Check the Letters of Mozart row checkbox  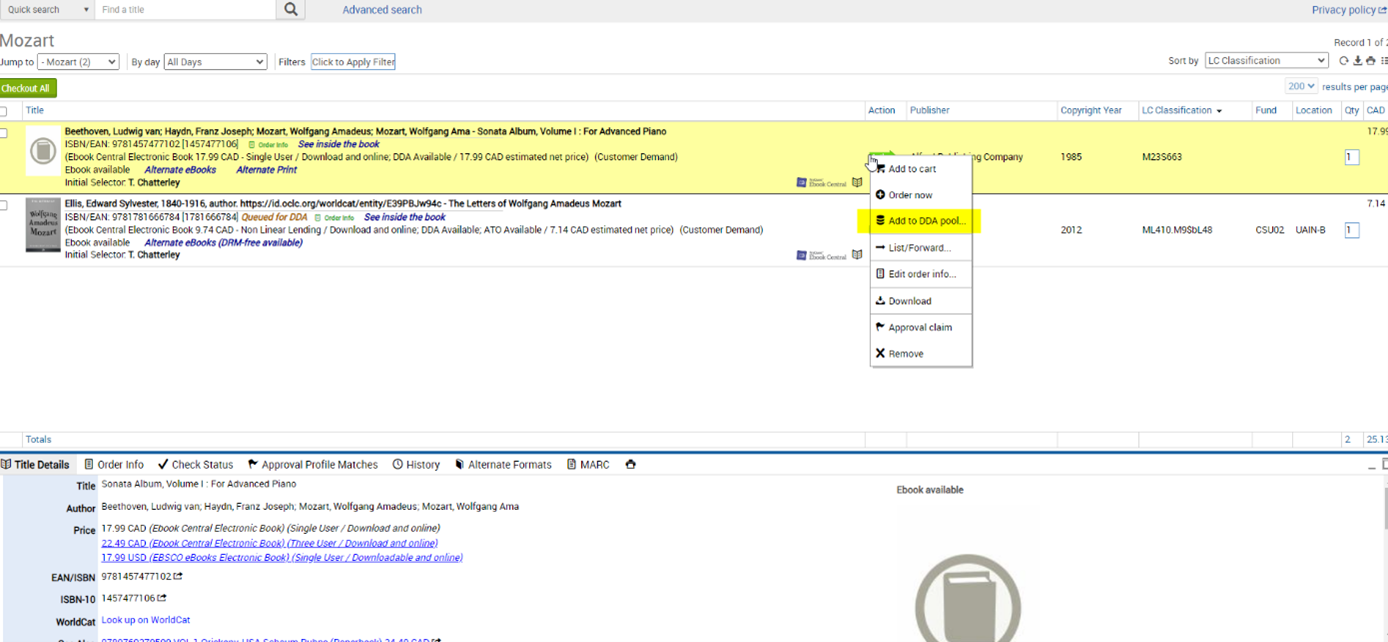(4, 205)
